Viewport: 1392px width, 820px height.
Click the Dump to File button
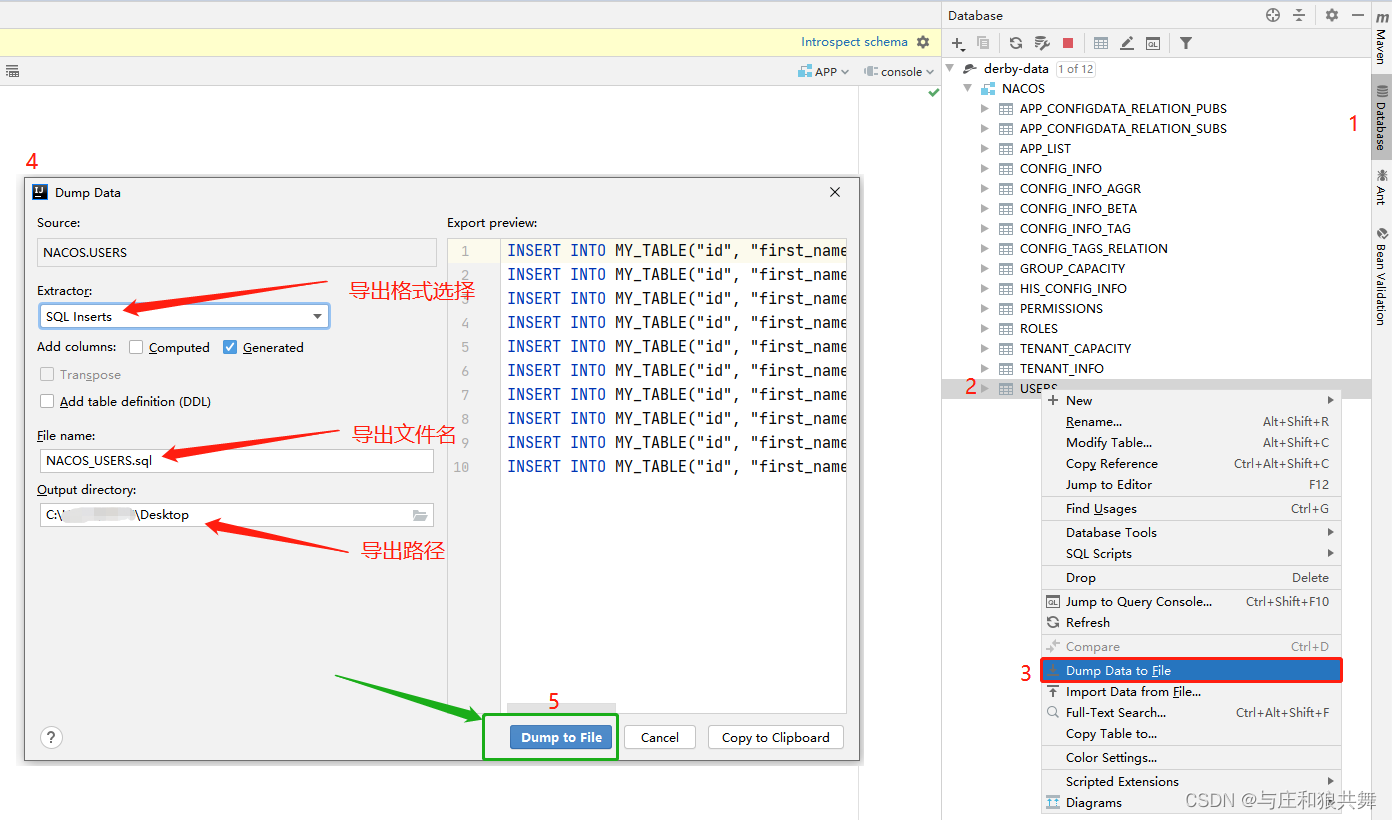[x=560, y=737]
